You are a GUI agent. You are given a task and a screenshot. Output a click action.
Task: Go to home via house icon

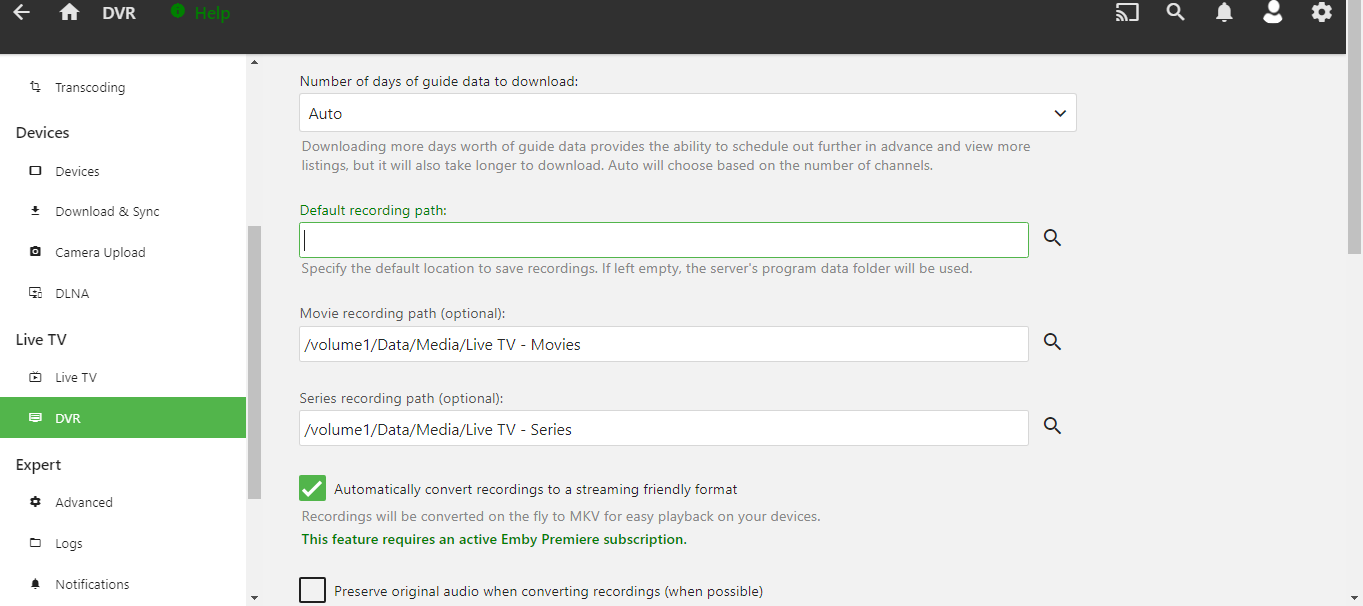pos(69,13)
